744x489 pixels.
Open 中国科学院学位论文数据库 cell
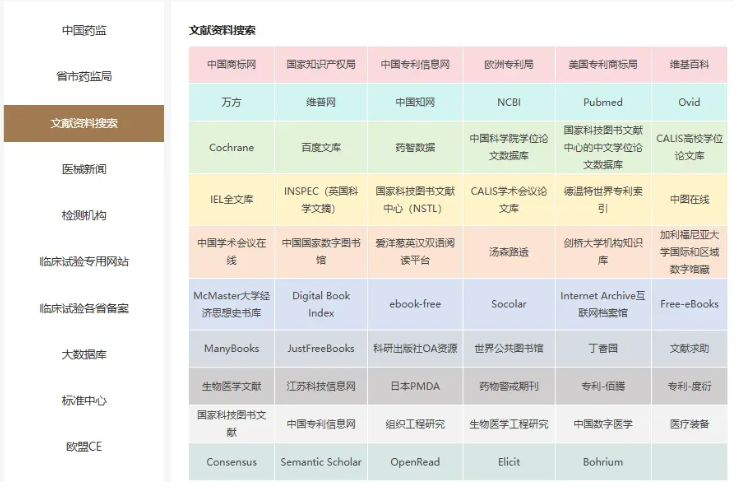[515, 149]
